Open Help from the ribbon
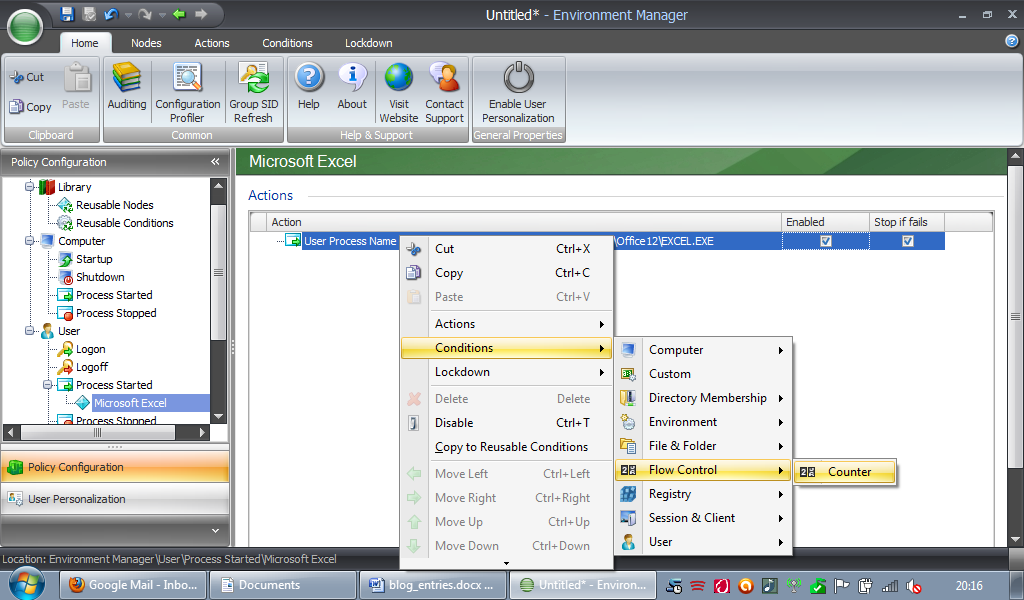The image size is (1024, 600). coord(309,87)
